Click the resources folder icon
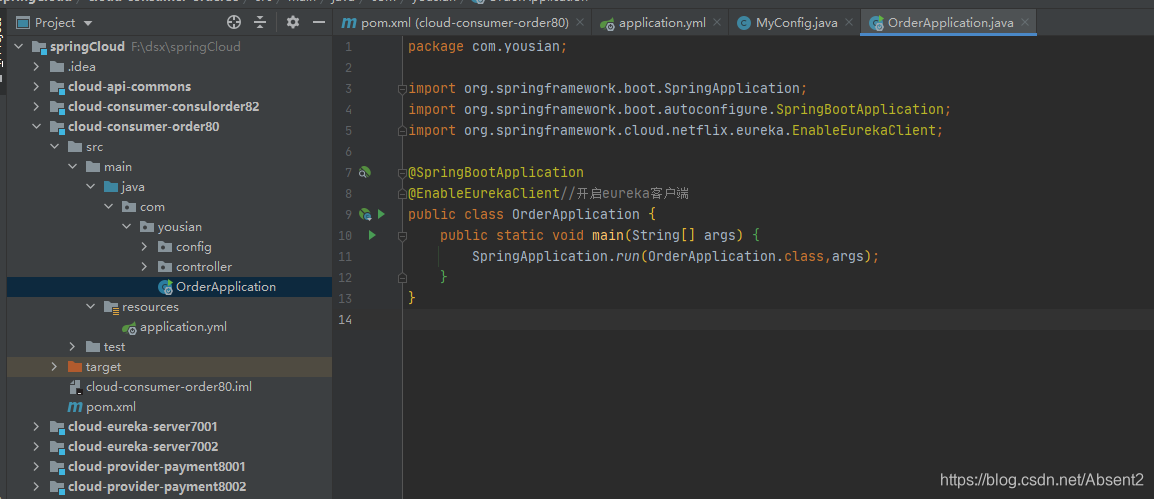 click(x=111, y=307)
